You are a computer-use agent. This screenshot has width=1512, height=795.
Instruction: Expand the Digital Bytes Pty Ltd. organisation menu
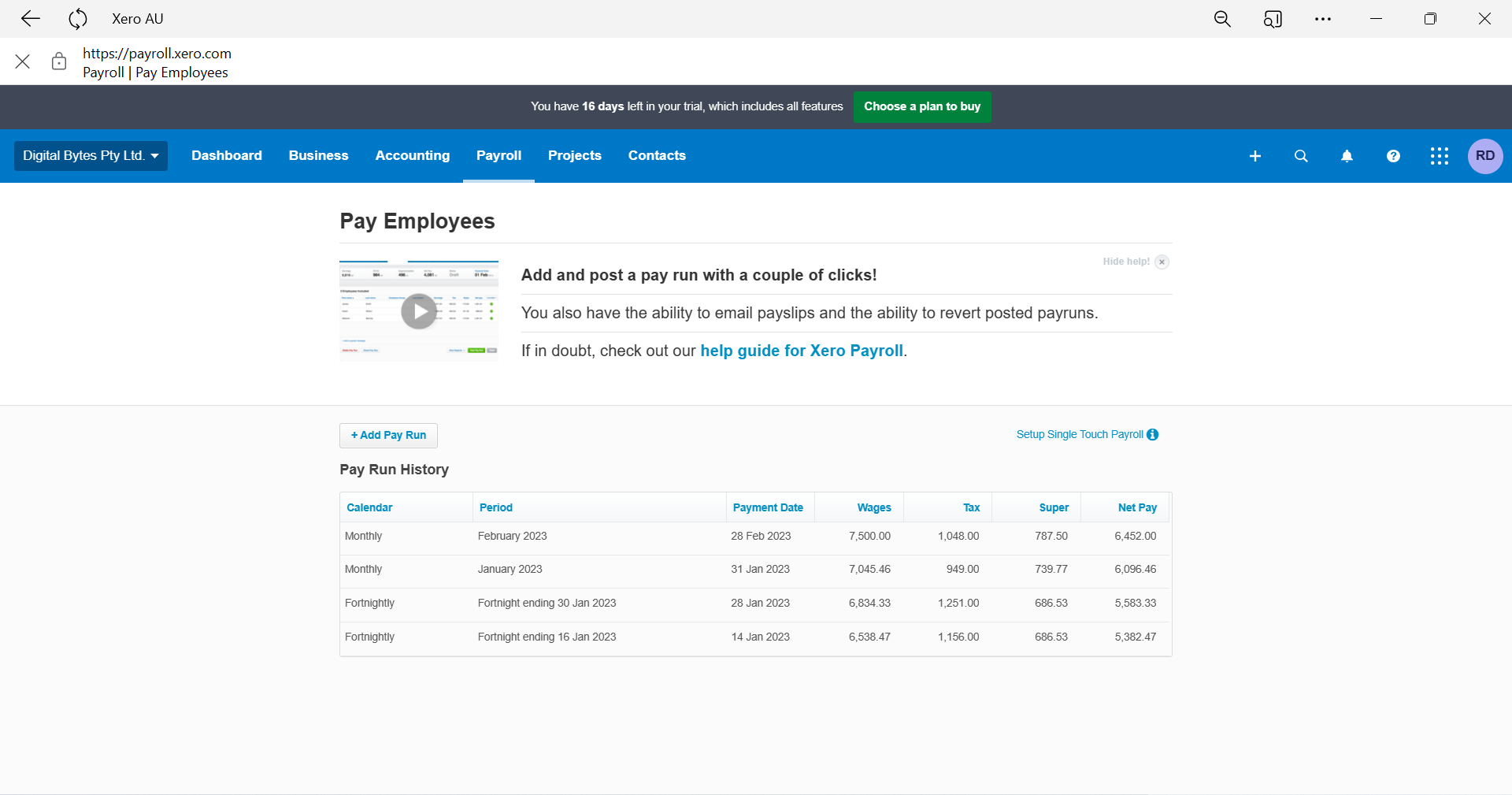(x=91, y=156)
